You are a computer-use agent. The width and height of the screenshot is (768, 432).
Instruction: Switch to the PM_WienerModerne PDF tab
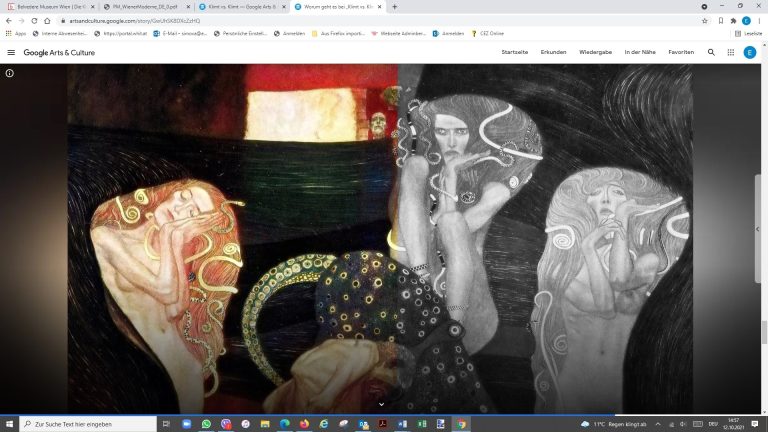(145, 7)
